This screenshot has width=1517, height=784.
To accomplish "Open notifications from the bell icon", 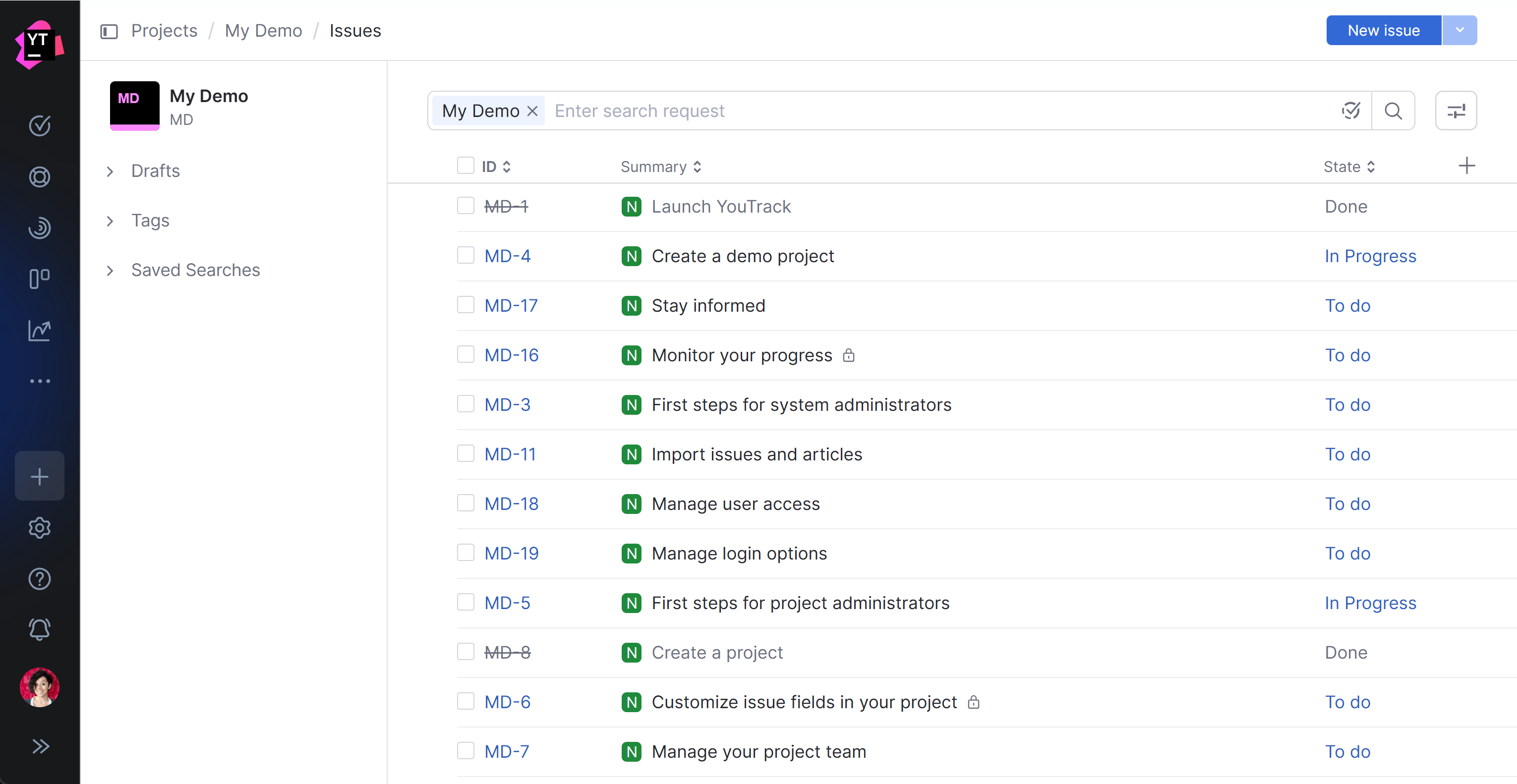I will [x=40, y=629].
